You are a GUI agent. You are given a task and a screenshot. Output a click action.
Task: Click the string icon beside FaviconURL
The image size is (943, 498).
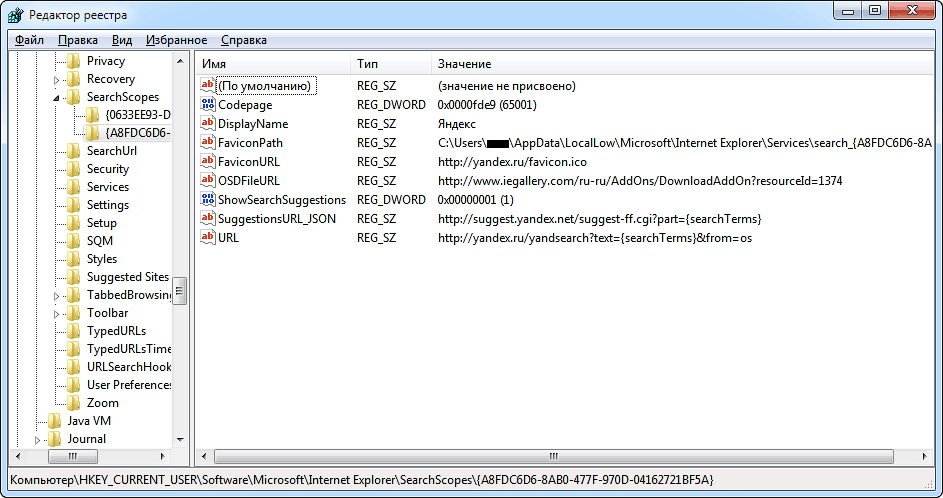coord(207,161)
